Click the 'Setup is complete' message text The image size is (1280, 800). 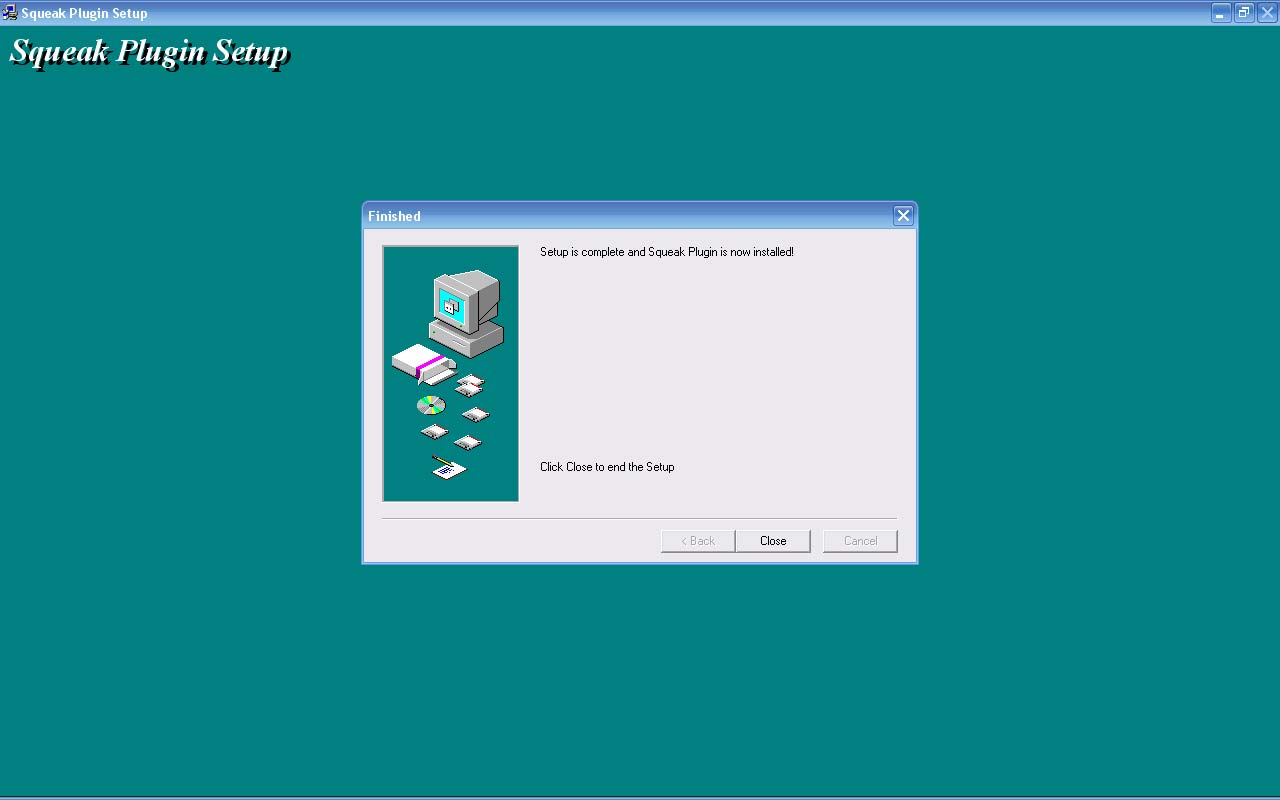click(x=667, y=252)
